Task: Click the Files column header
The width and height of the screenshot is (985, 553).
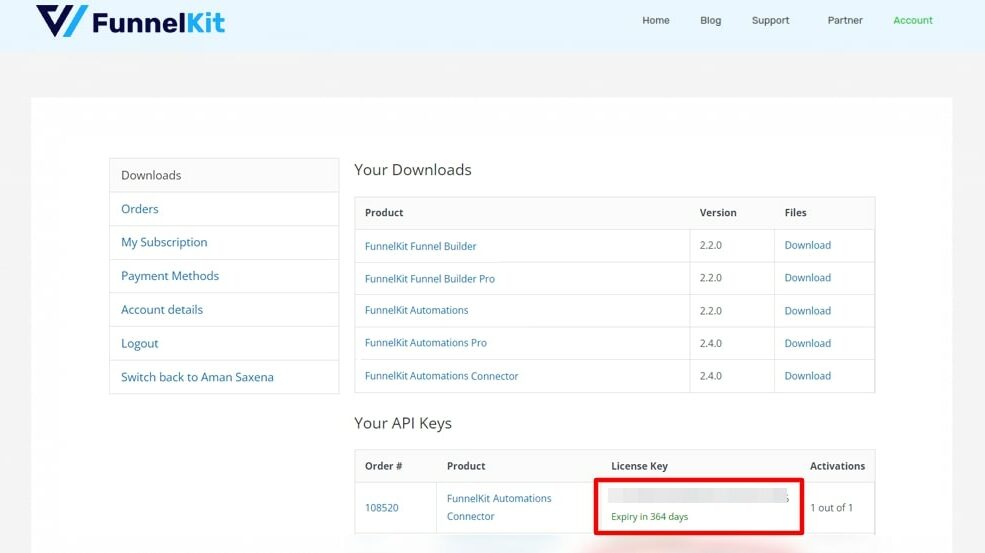Action: coord(795,213)
